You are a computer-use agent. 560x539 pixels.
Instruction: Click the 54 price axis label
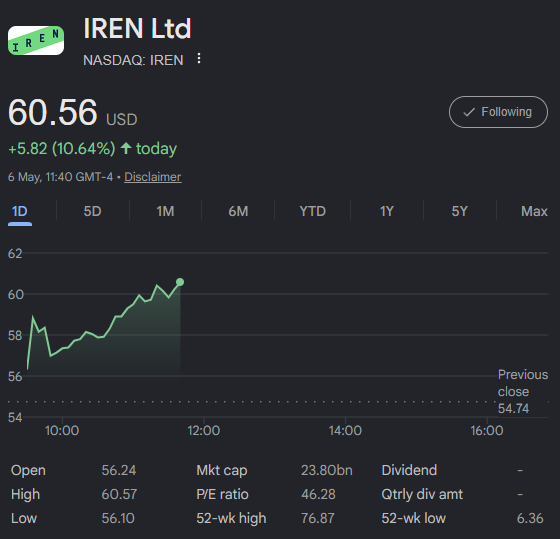tap(15, 417)
